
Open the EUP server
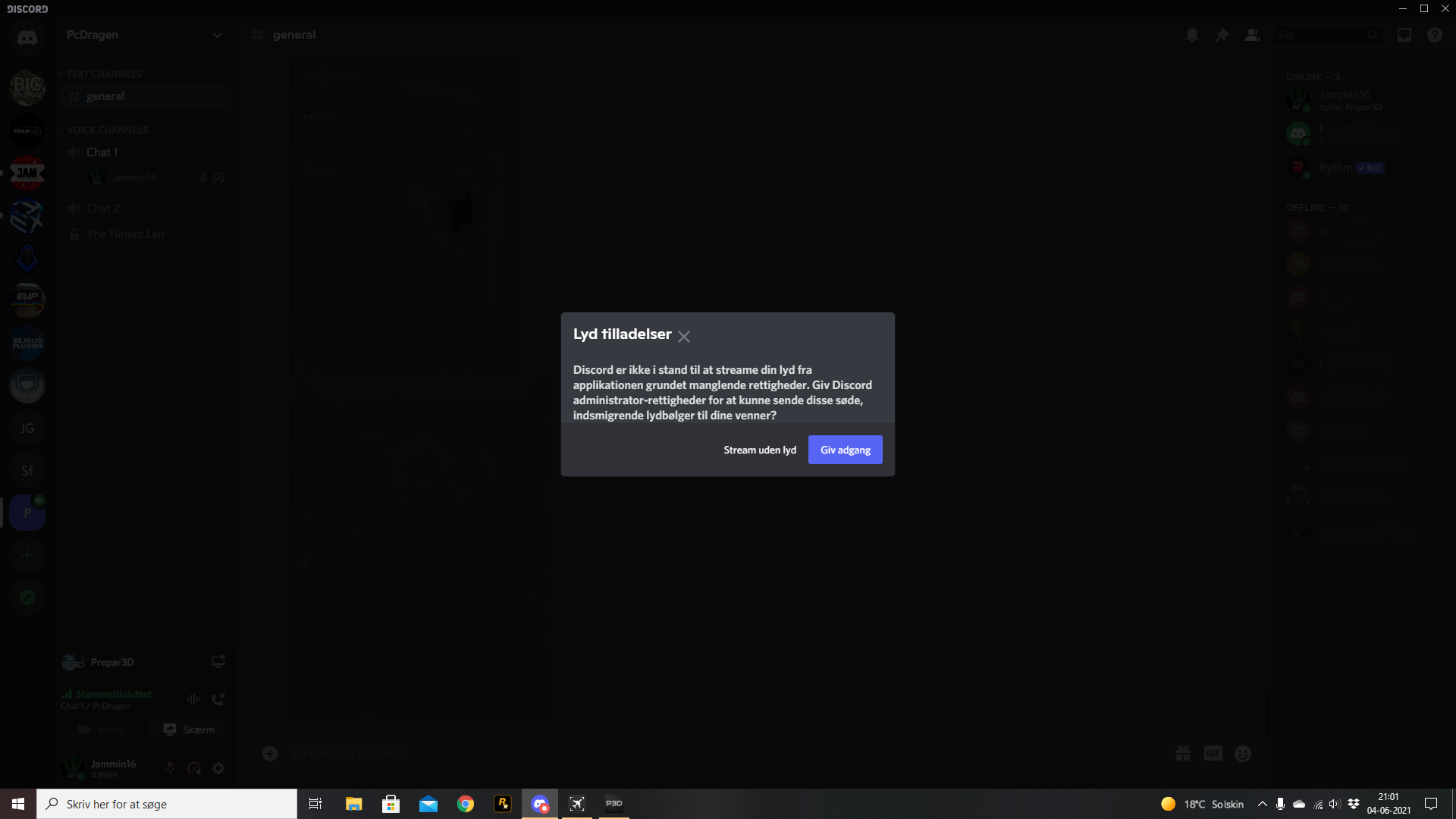pyautogui.click(x=27, y=300)
